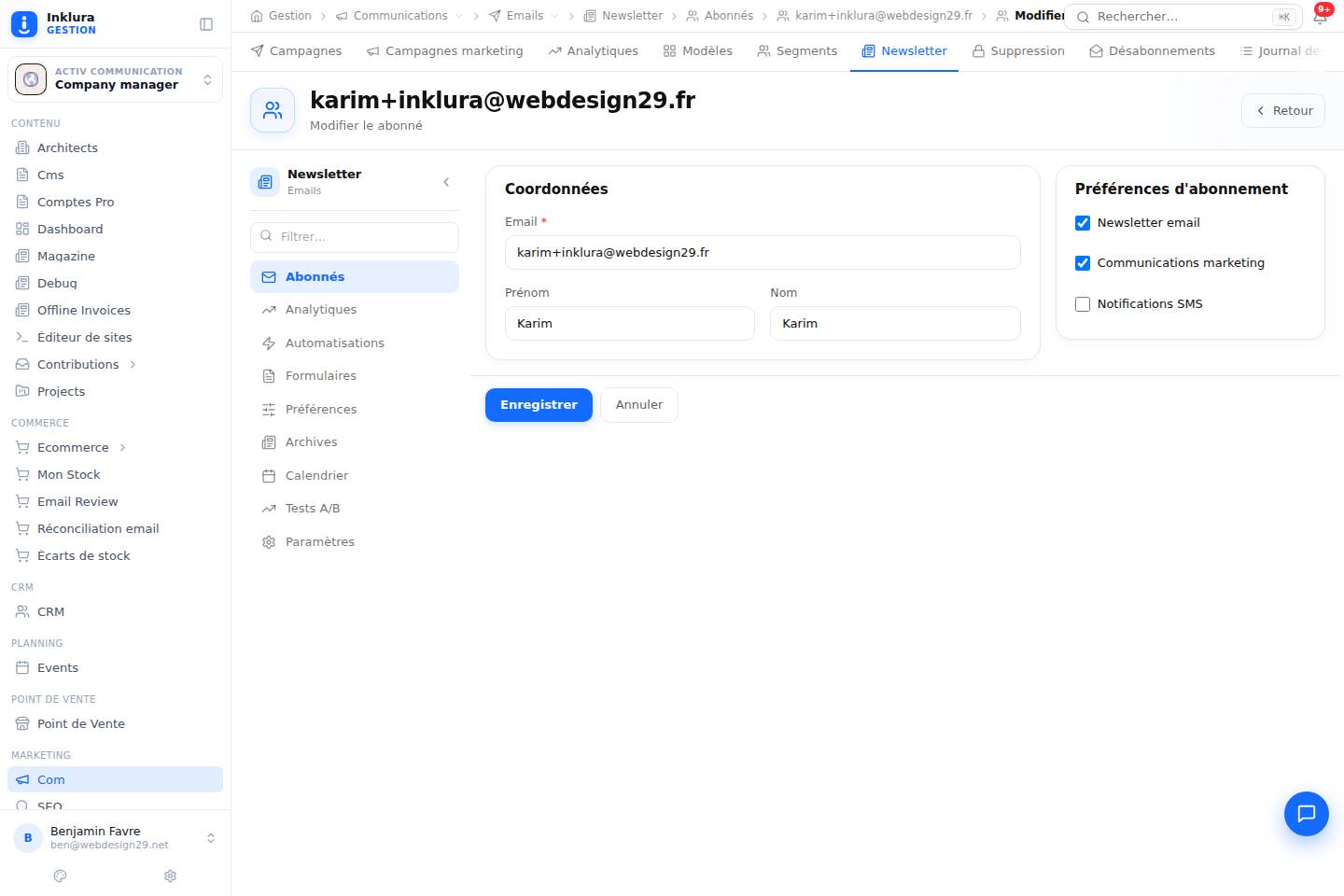Toggle the left sidebar panel icon
The width and height of the screenshot is (1344, 896).
(206, 24)
